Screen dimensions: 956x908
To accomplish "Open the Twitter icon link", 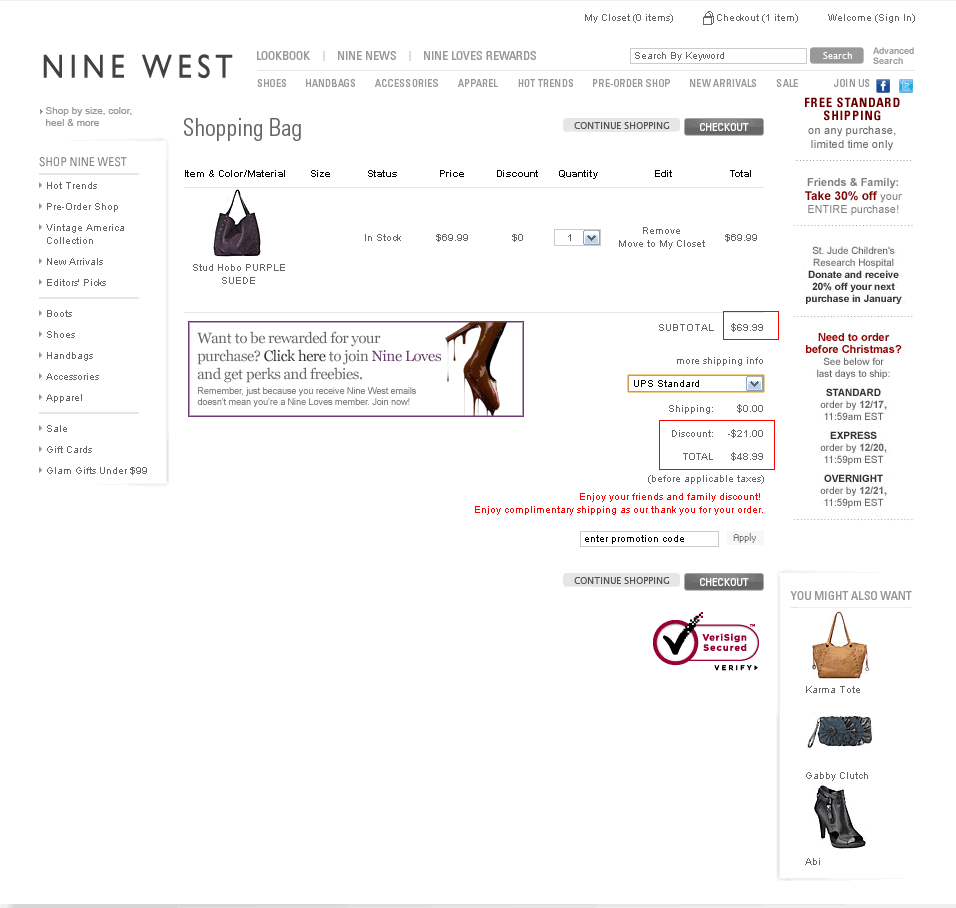I will click(x=905, y=85).
